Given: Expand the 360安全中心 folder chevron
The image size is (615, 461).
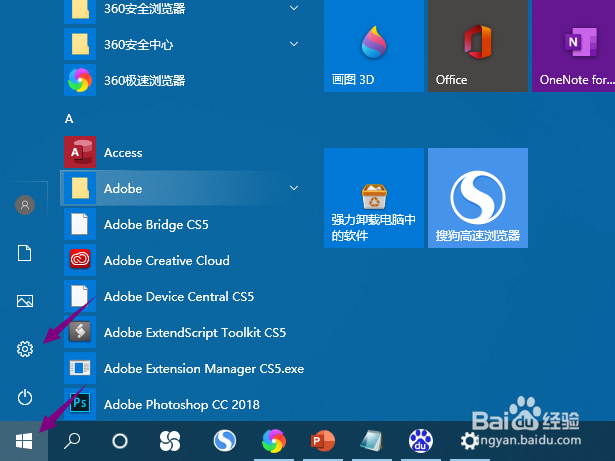Looking at the screenshot, I should pos(294,44).
